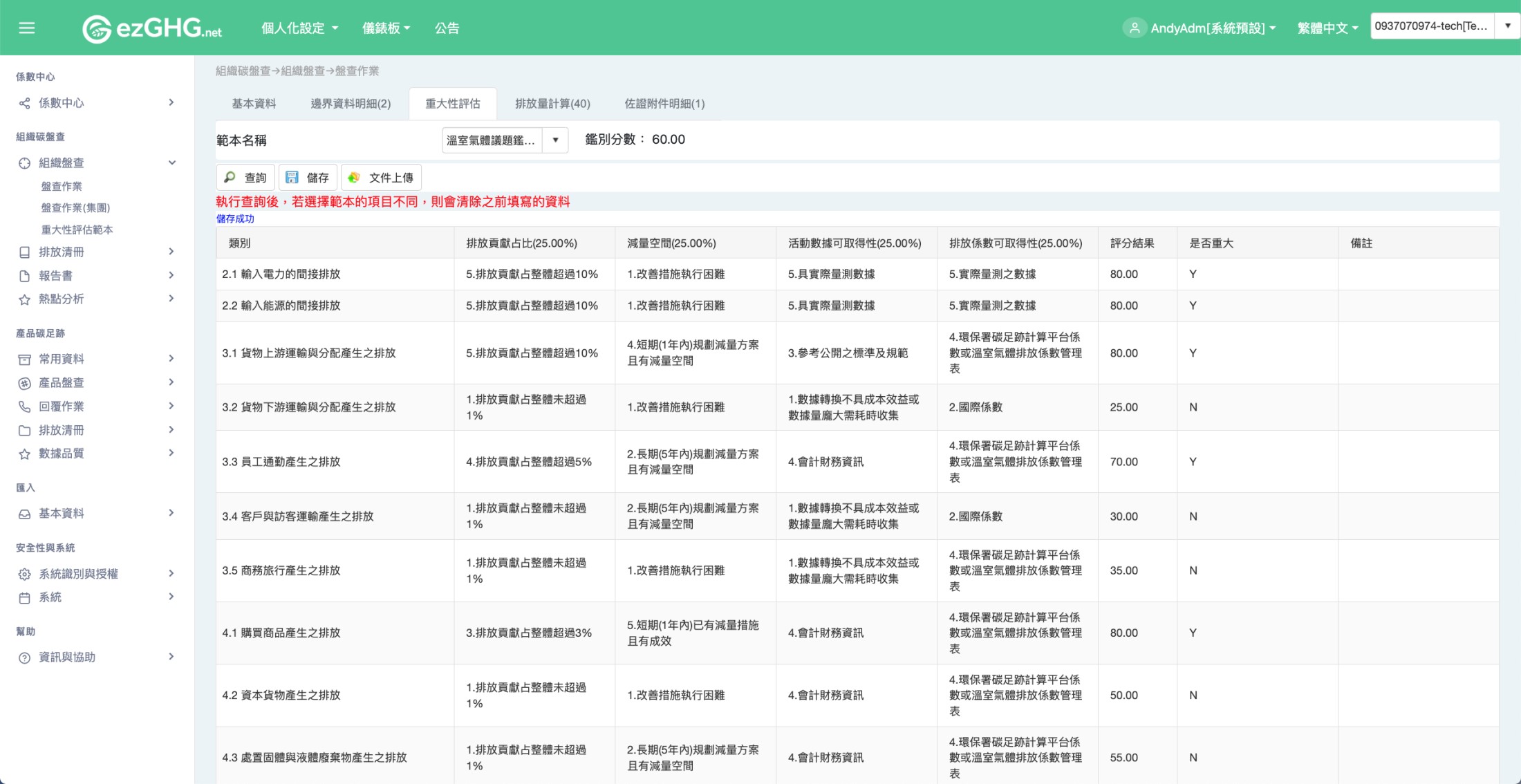1521x784 pixels.
Task: Click the 文件上傳 button
Action: click(x=381, y=178)
